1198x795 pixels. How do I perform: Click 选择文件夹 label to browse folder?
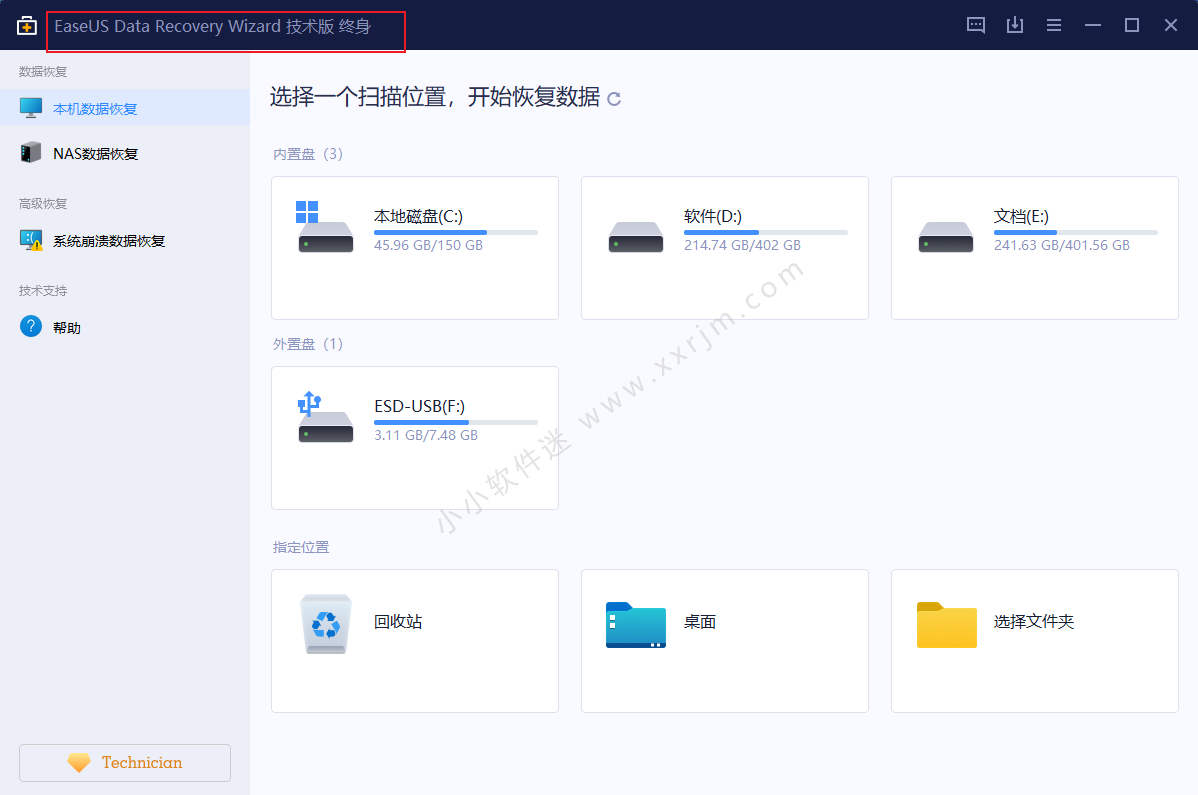tap(1034, 622)
